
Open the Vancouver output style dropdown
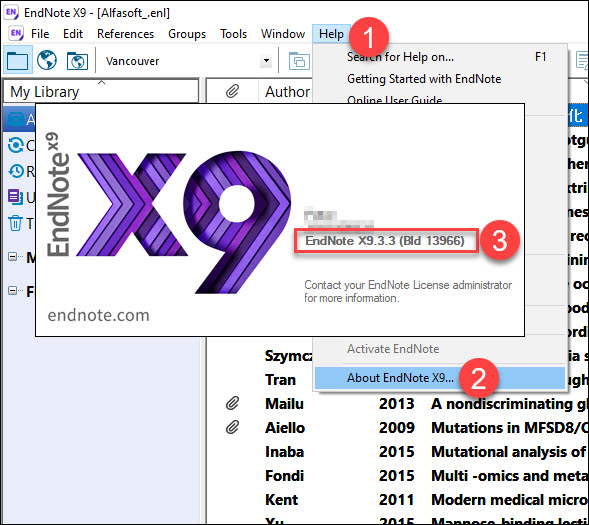(266, 60)
